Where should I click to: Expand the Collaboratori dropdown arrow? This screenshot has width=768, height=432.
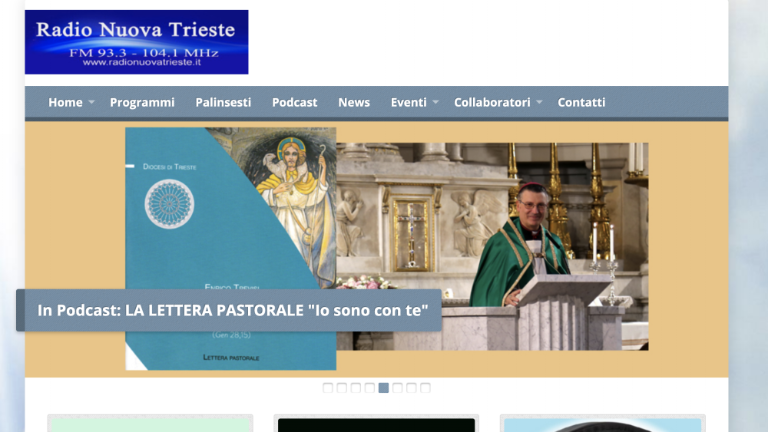[x=539, y=103]
